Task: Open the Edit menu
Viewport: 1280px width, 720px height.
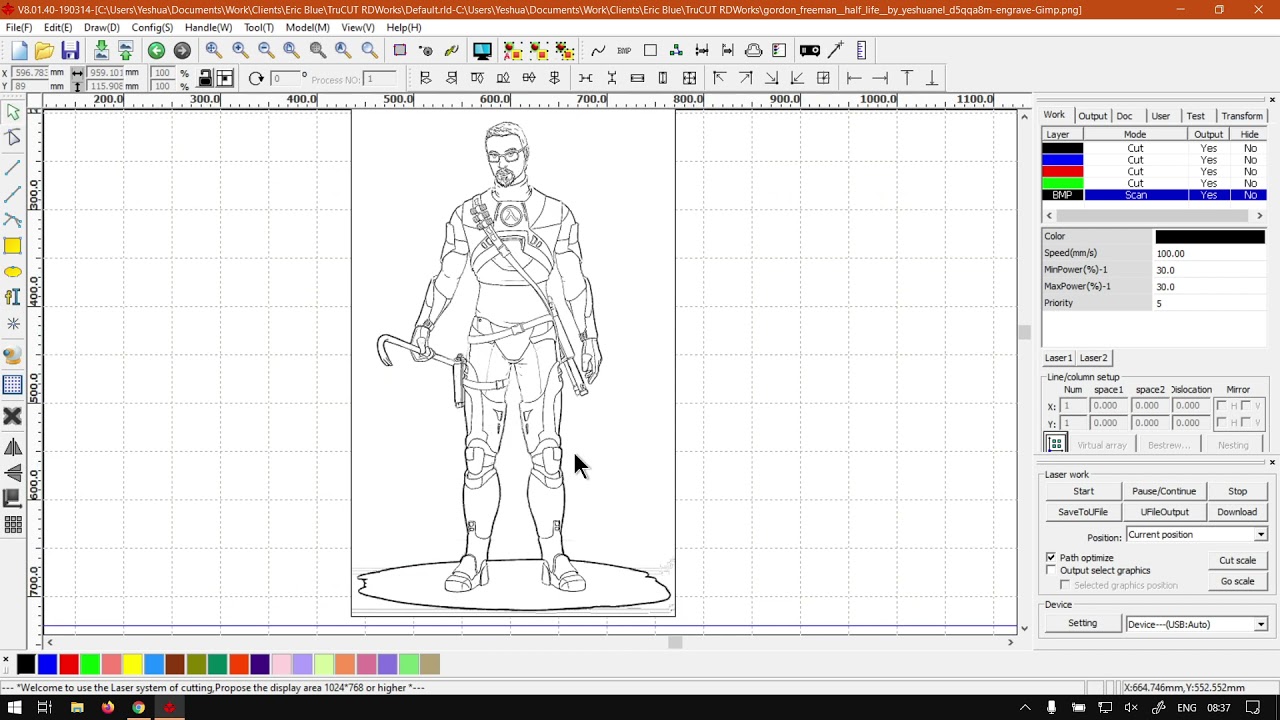Action: (x=57, y=27)
